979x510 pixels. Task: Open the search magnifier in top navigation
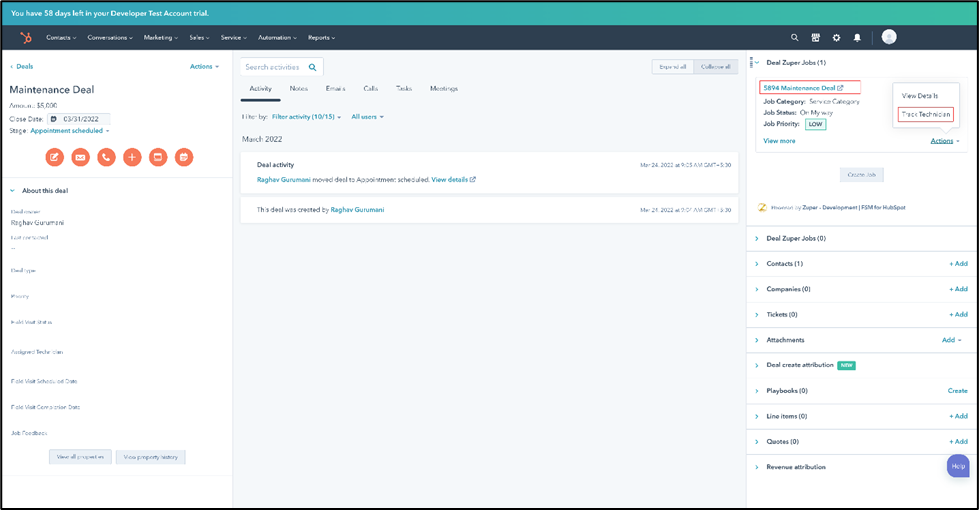794,37
